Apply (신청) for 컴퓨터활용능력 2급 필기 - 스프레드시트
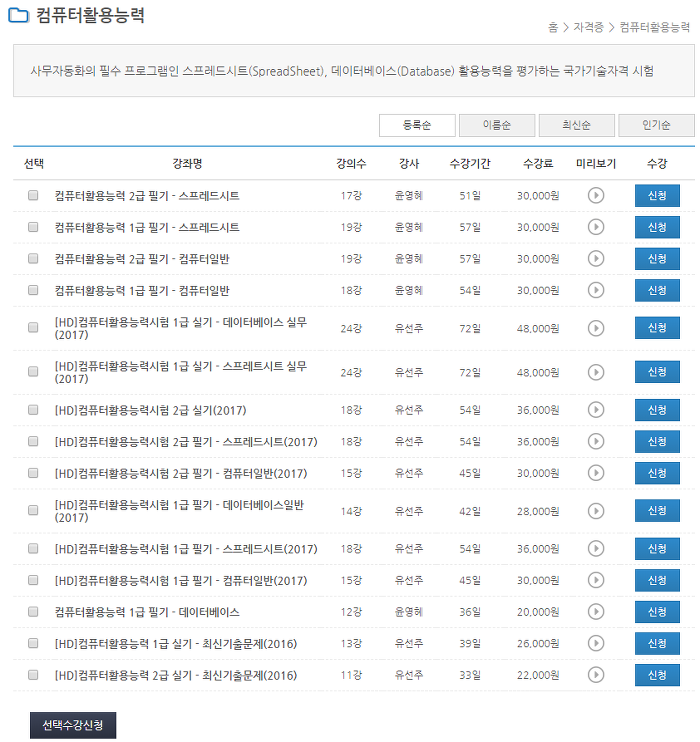Viewport: 700px width, 742px height. pos(657,195)
